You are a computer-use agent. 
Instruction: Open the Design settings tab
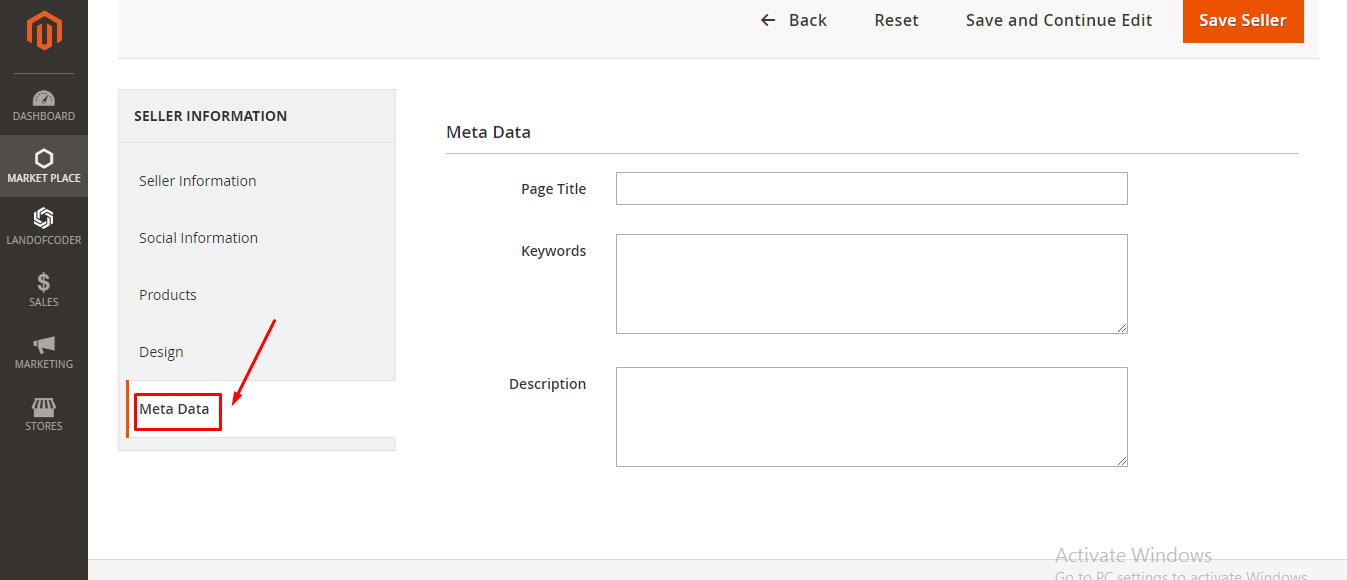pyautogui.click(x=161, y=351)
